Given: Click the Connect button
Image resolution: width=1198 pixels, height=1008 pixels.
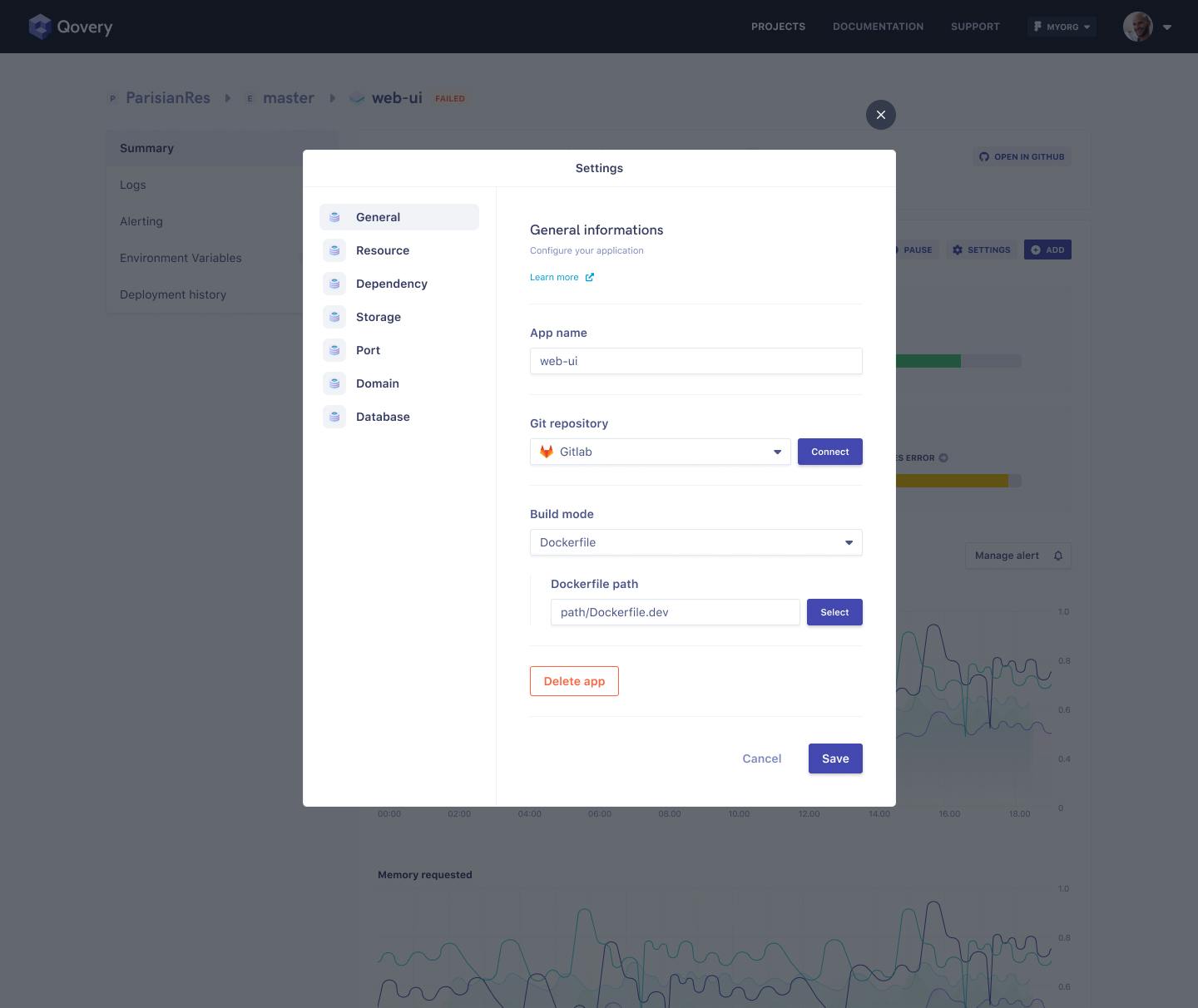Looking at the screenshot, I should coord(830,452).
